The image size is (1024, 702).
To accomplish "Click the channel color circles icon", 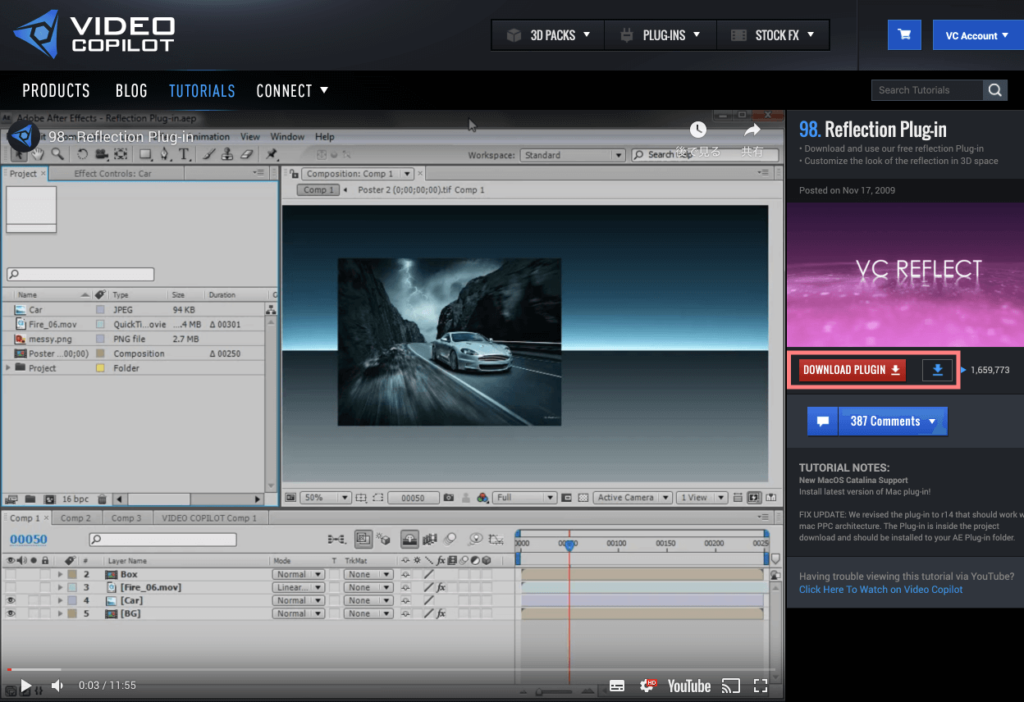I will point(483,498).
